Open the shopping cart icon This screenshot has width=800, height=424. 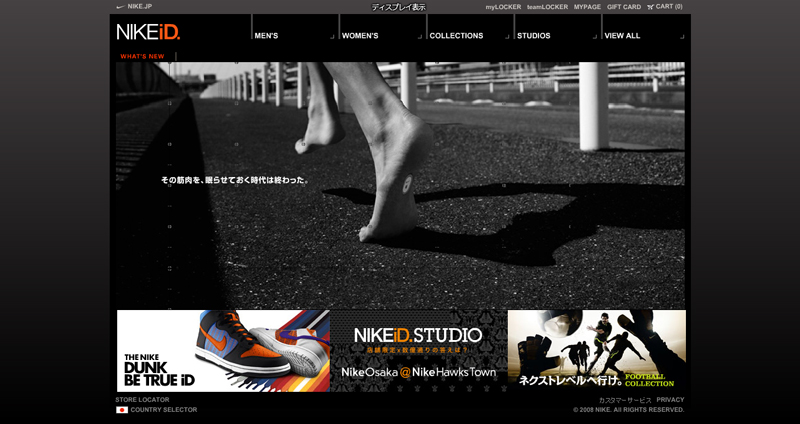click(650, 7)
